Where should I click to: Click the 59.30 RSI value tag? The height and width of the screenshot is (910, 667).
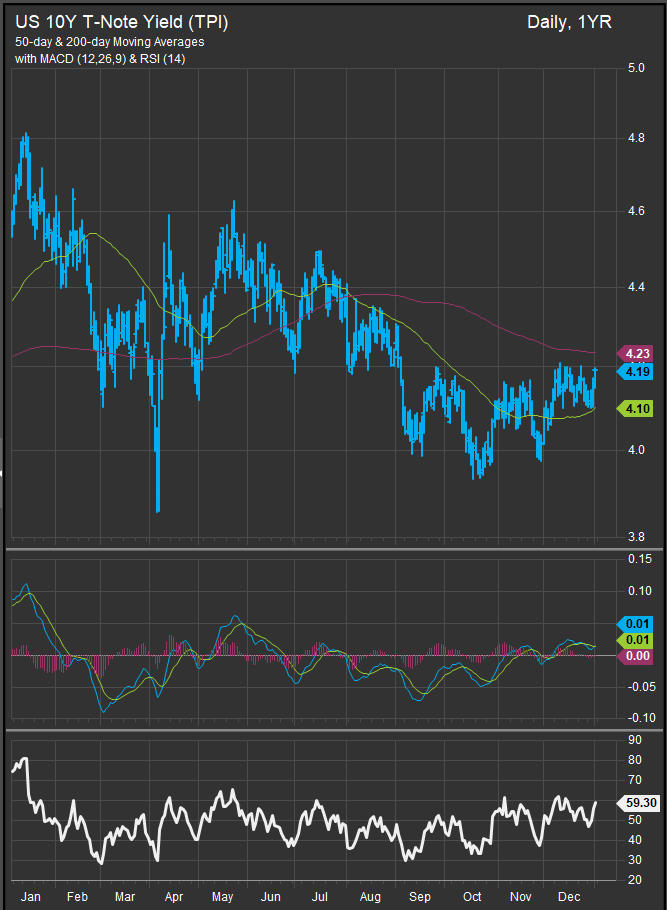(639, 801)
